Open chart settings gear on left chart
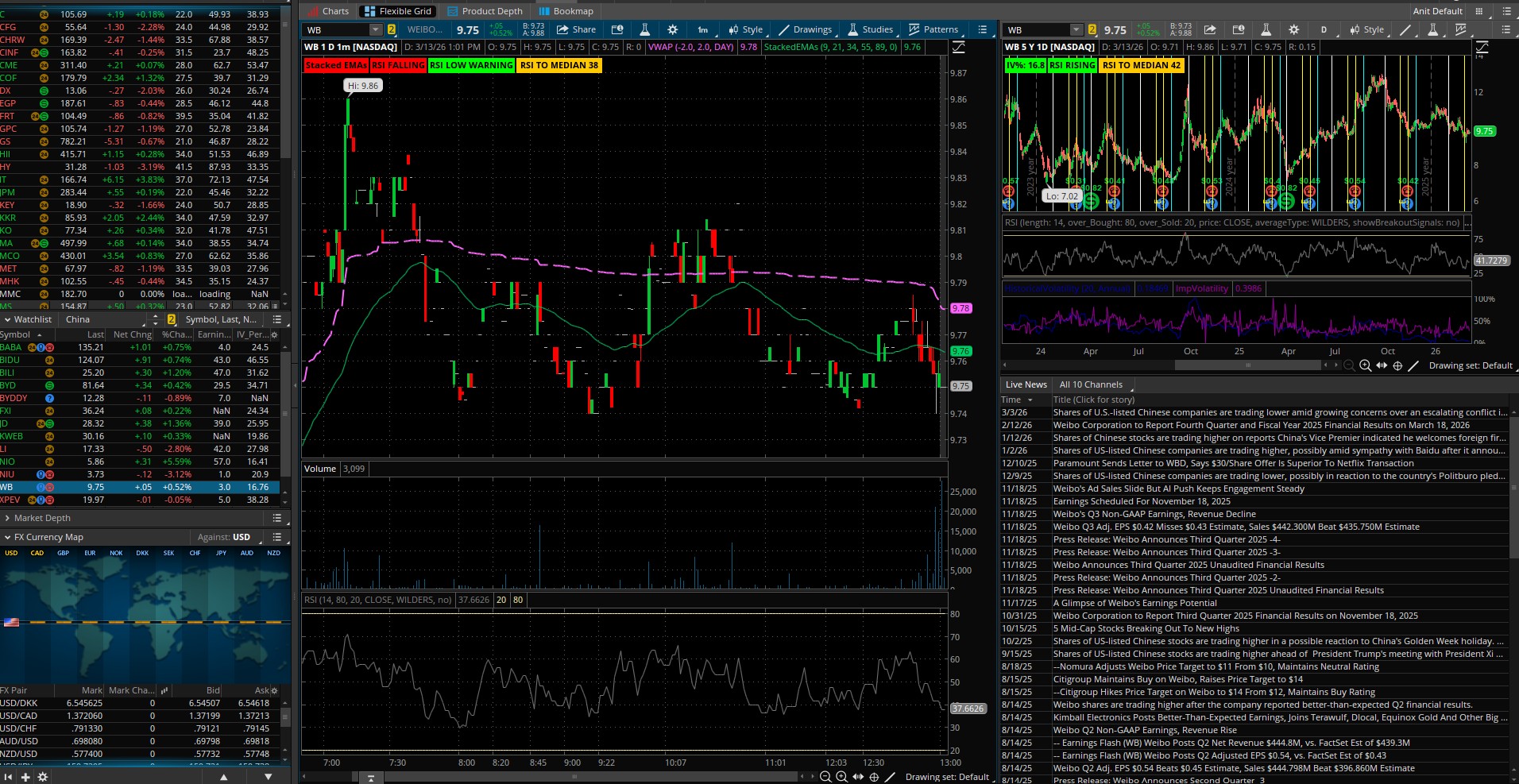 pyautogui.click(x=672, y=30)
